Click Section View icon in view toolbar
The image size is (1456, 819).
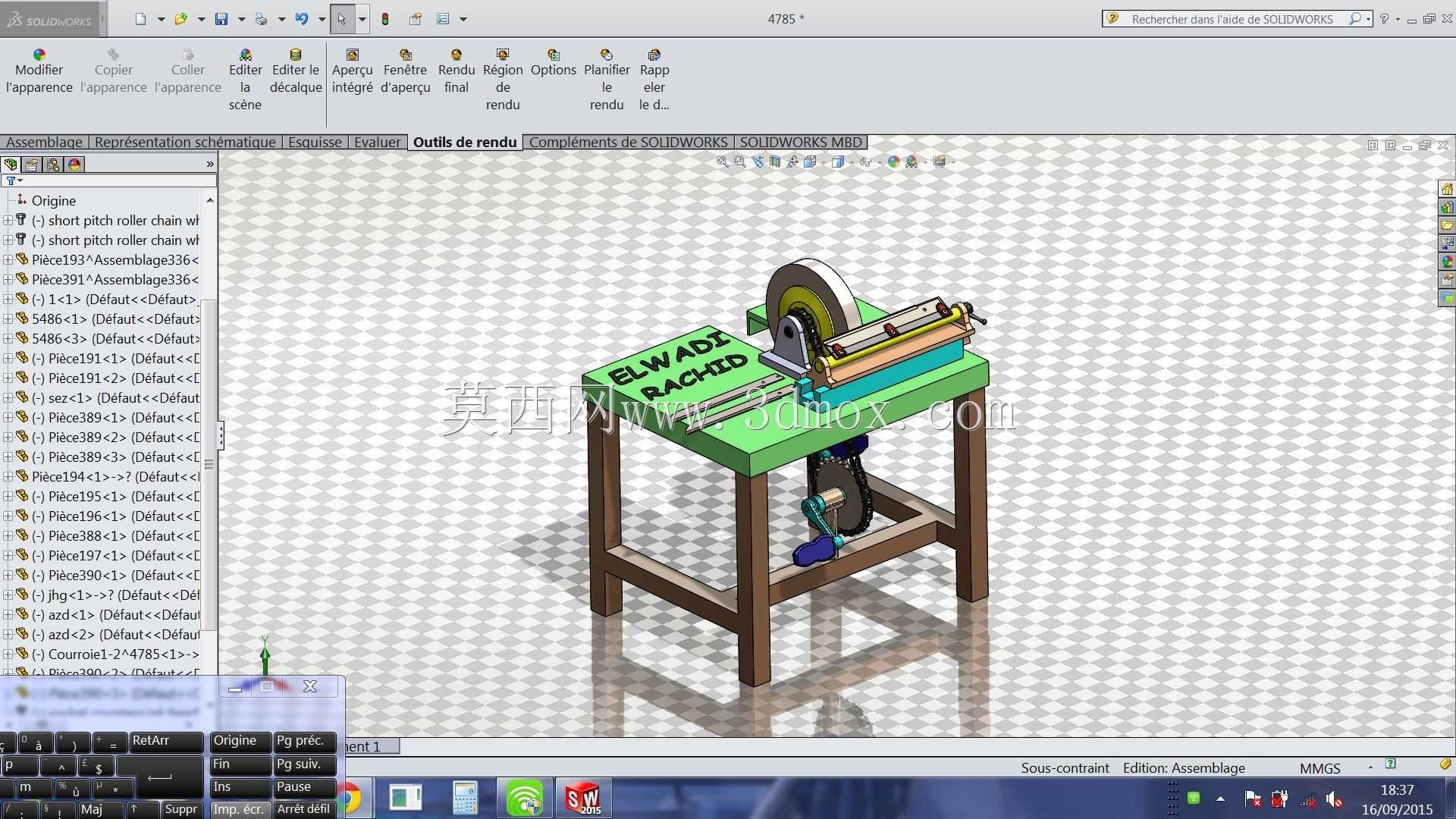[x=775, y=162]
